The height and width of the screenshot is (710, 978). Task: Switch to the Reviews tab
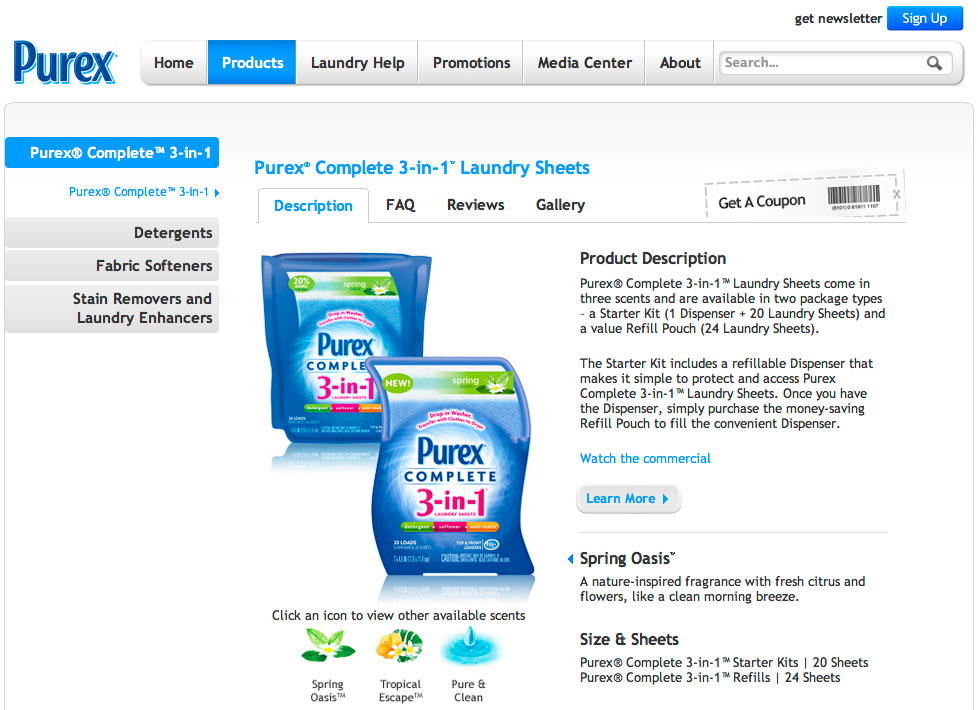pyautogui.click(x=475, y=205)
